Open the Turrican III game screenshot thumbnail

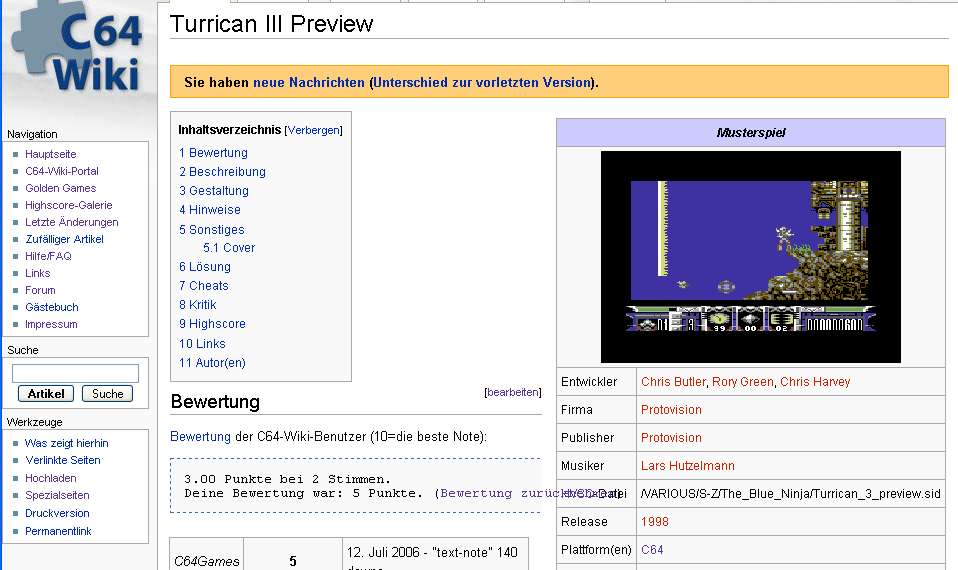750,256
